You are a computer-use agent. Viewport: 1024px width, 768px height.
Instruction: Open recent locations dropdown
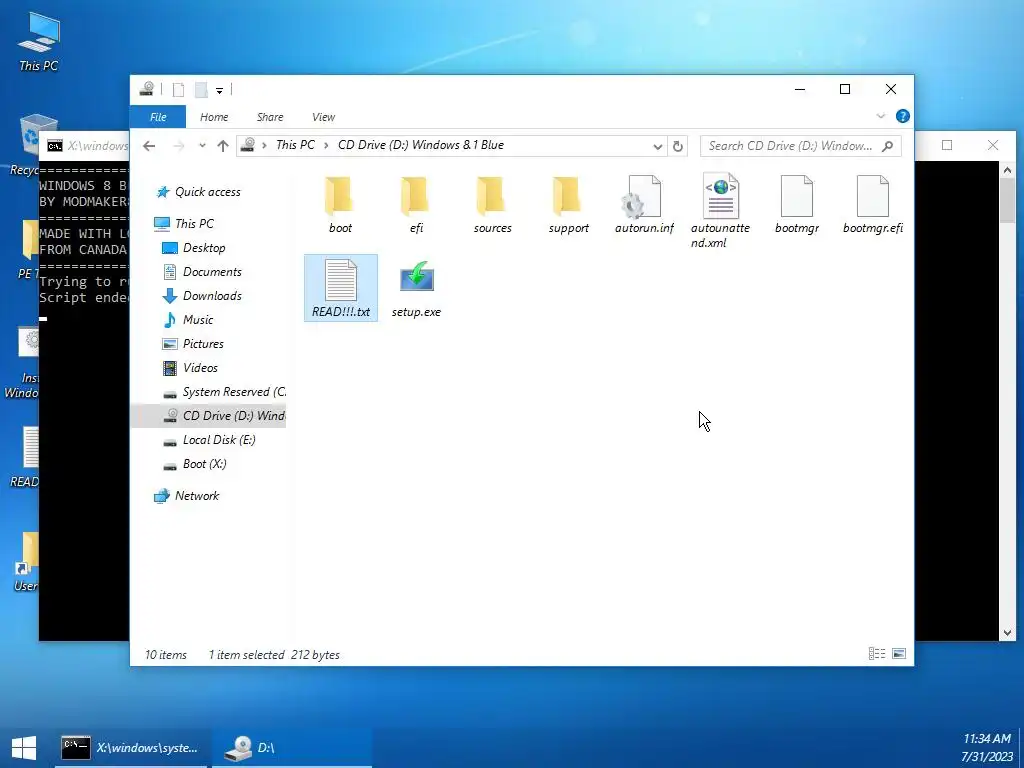coord(202,146)
